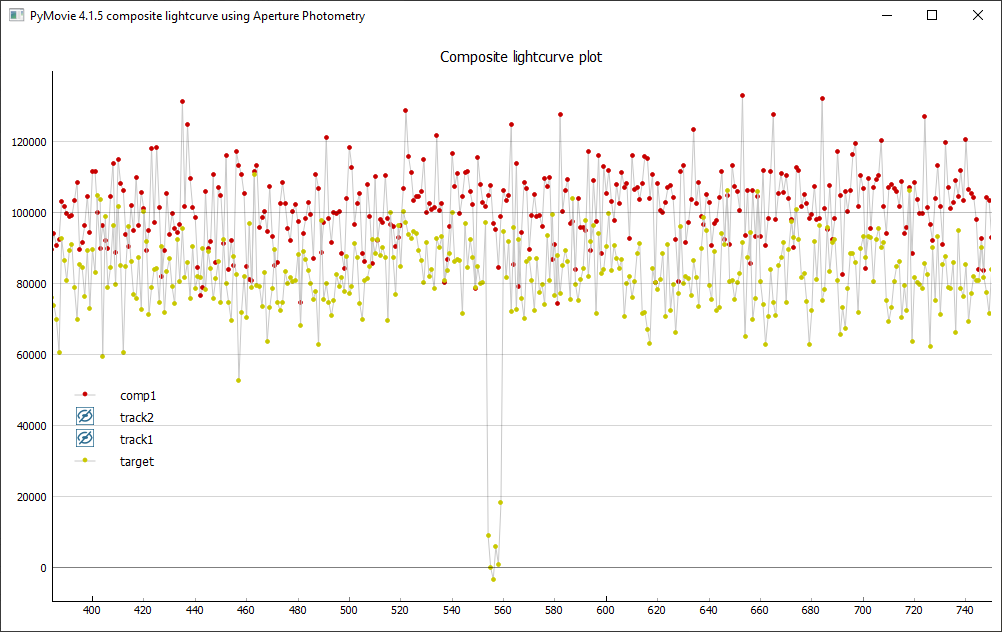Image resolution: width=1002 pixels, height=632 pixels.
Task: Close the PyMovie lightcurve window
Action: click(978, 16)
